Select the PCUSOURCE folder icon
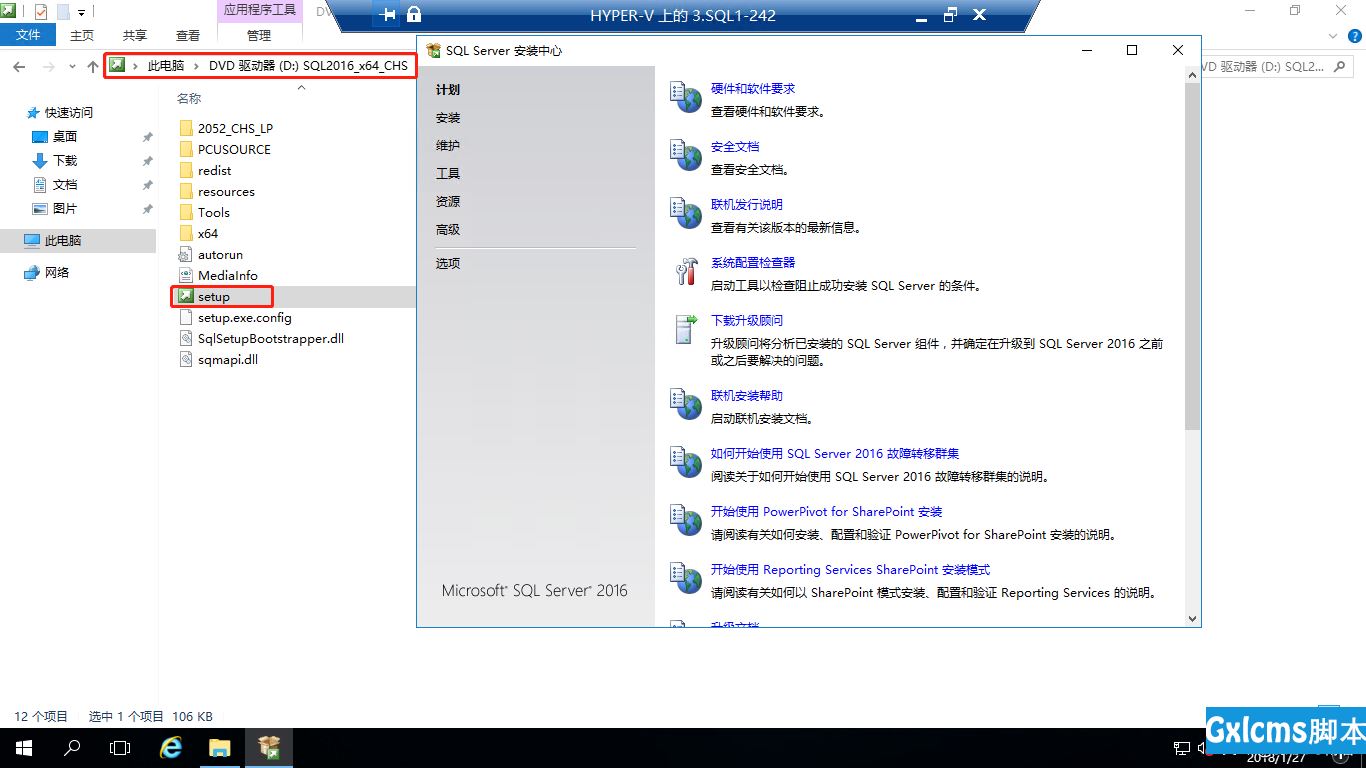 tap(186, 149)
